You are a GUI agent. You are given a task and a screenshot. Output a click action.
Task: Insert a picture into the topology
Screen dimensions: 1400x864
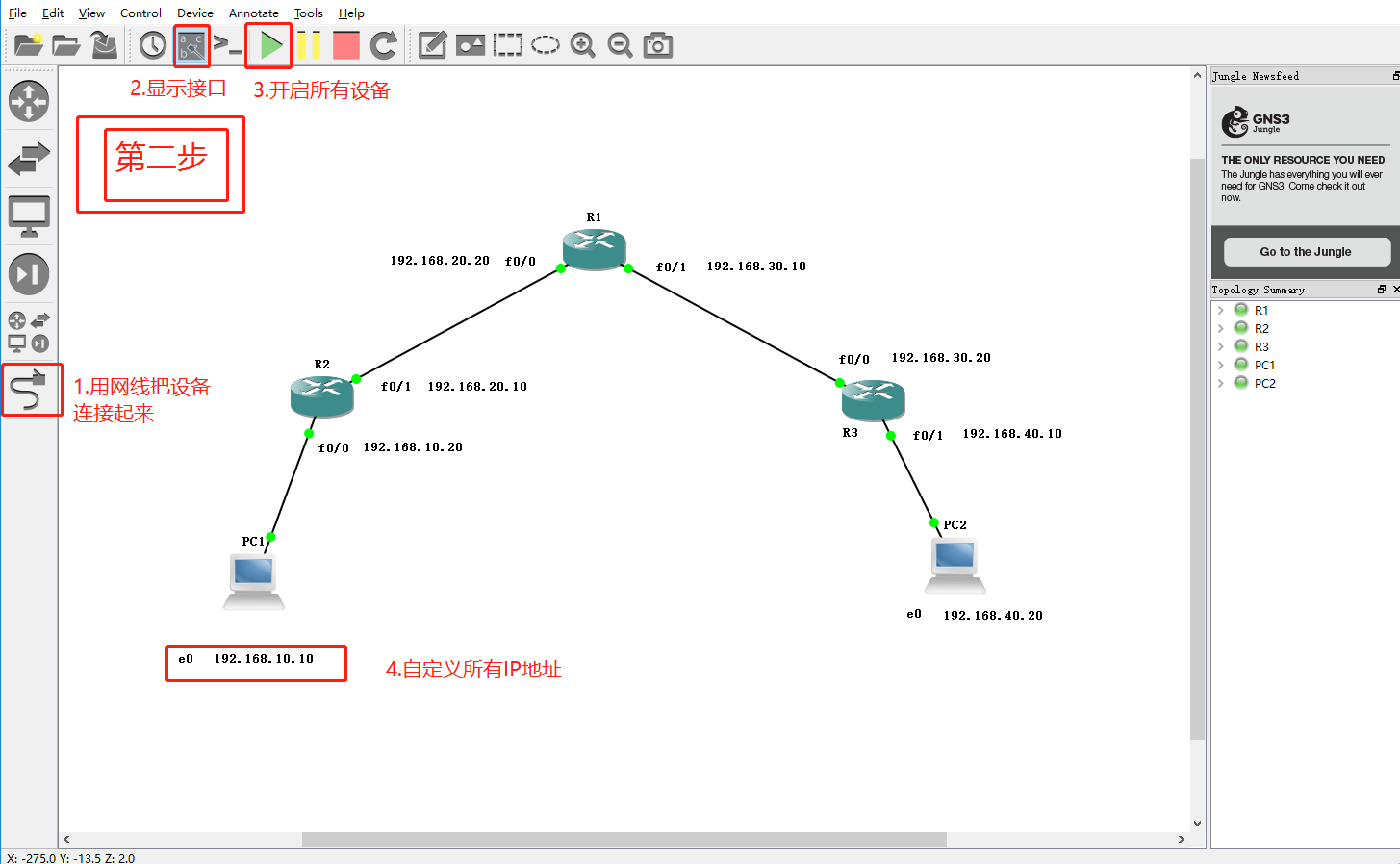471,44
